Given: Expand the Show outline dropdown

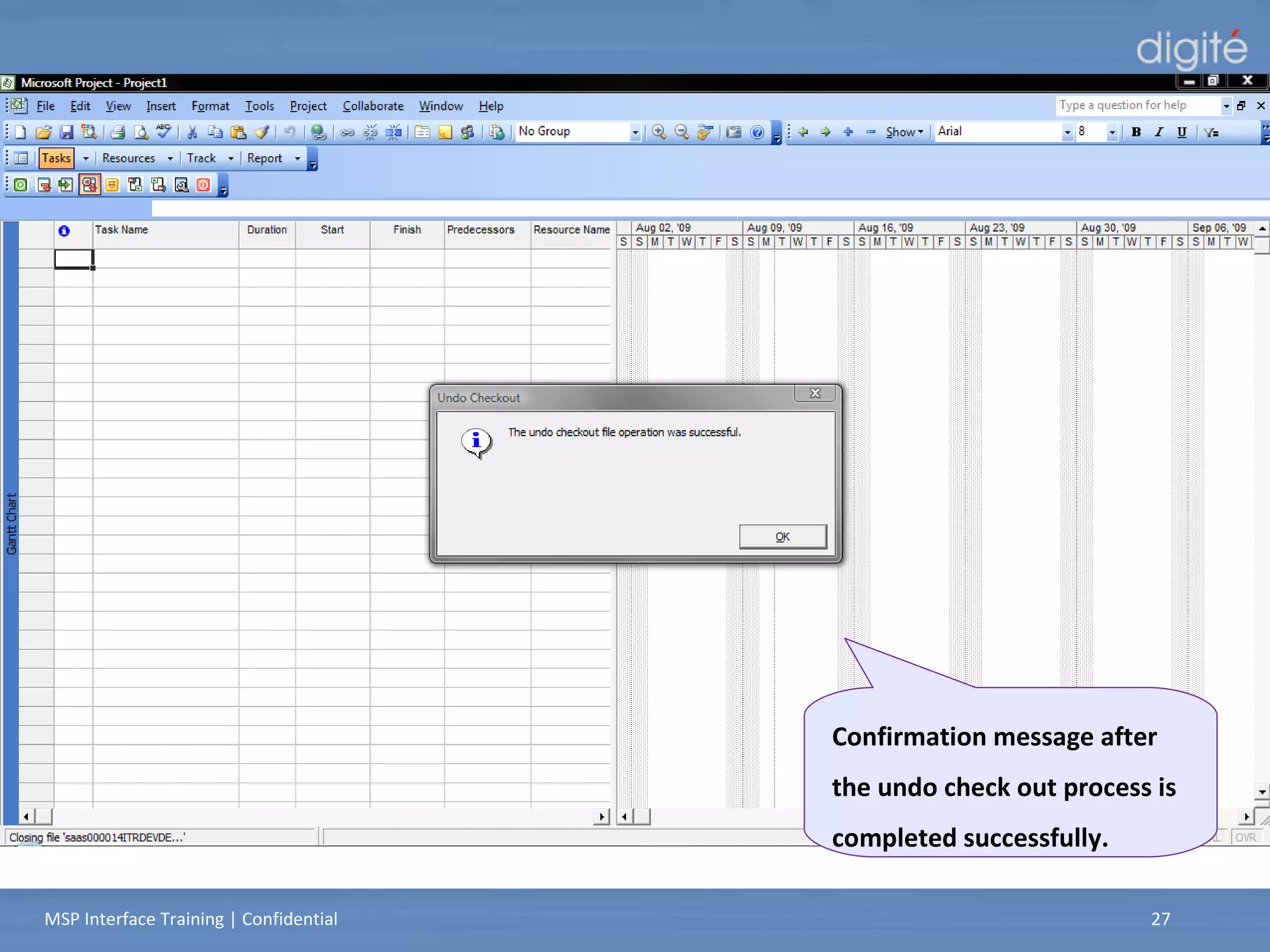Looking at the screenshot, I should pyautogui.click(x=905, y=132).
